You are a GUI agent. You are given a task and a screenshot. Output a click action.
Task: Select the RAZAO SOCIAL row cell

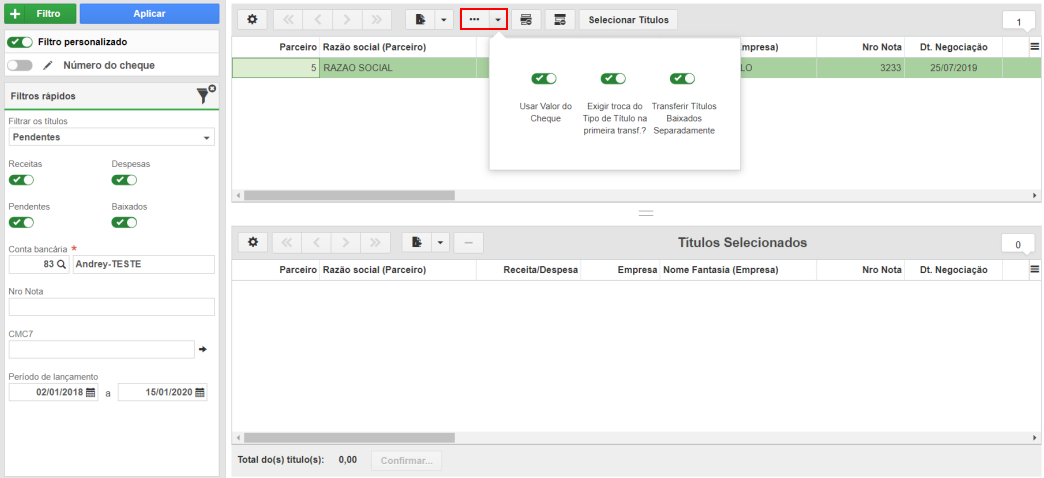coord(398,68)
